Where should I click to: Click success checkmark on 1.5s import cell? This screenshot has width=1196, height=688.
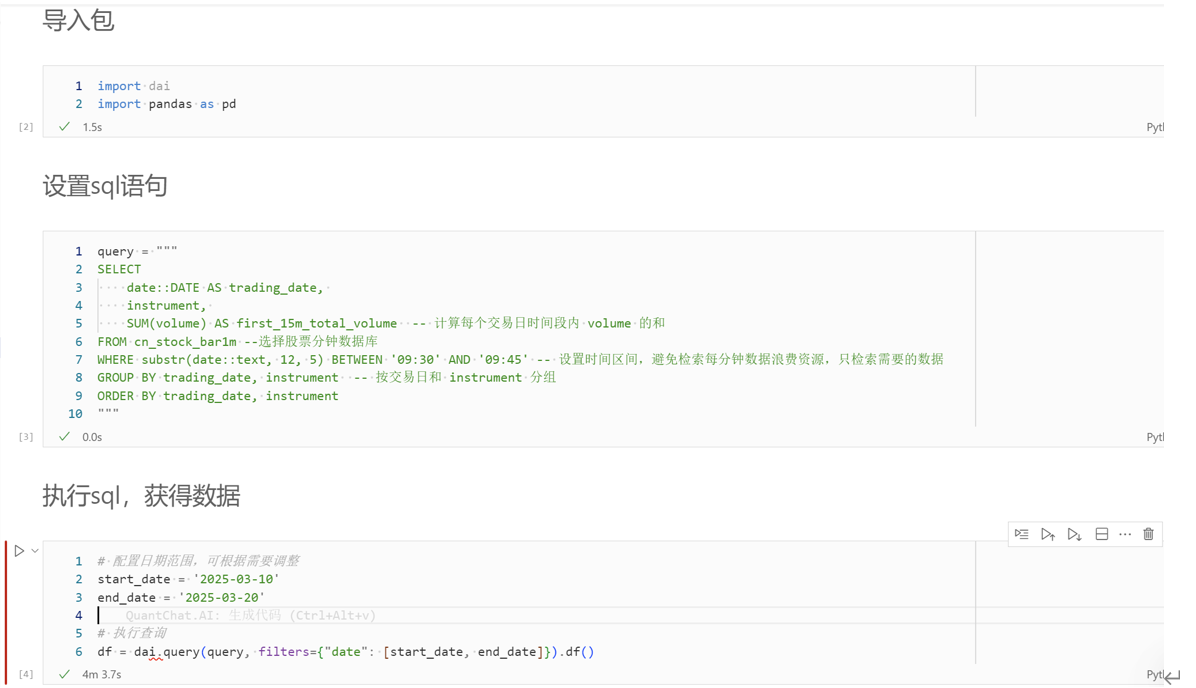(x=65, y=127)
